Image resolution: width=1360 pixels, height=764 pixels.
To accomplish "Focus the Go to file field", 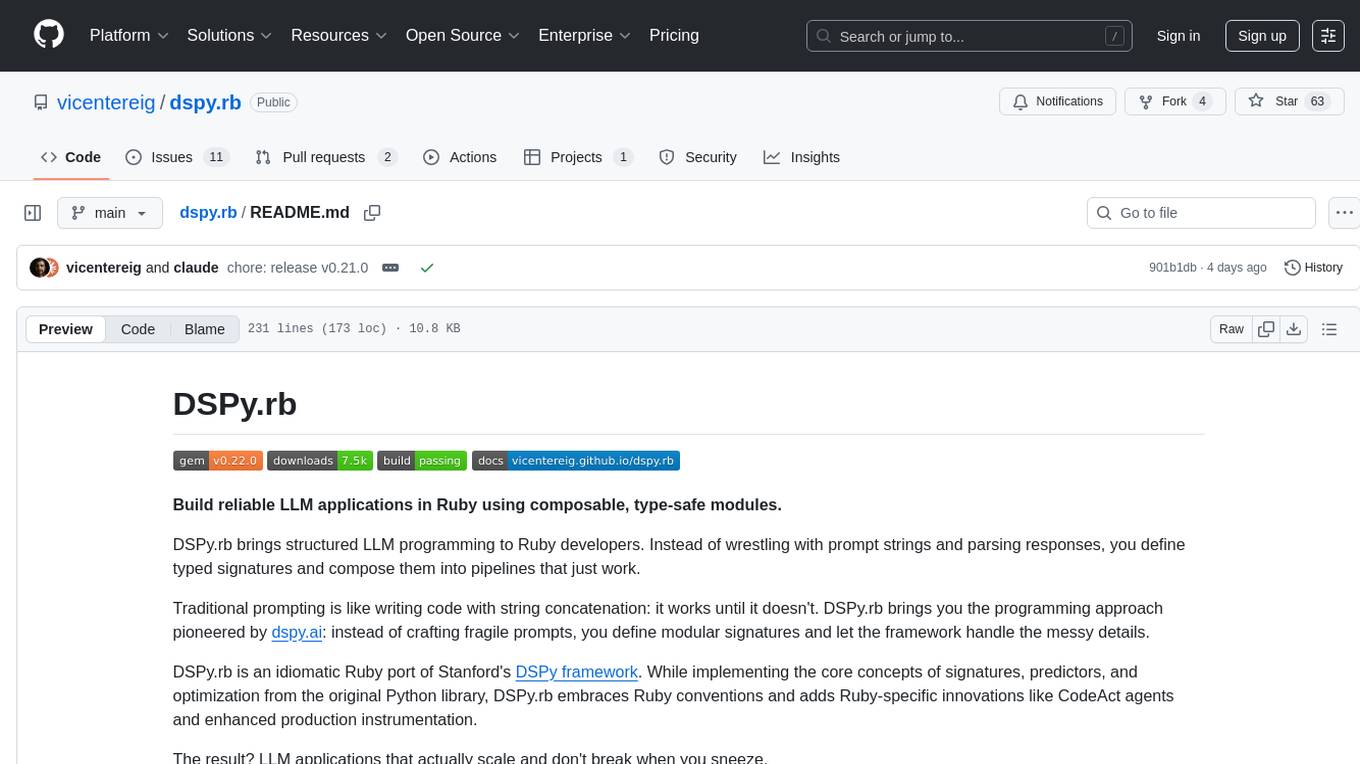I will click(x=1201, y=213).
